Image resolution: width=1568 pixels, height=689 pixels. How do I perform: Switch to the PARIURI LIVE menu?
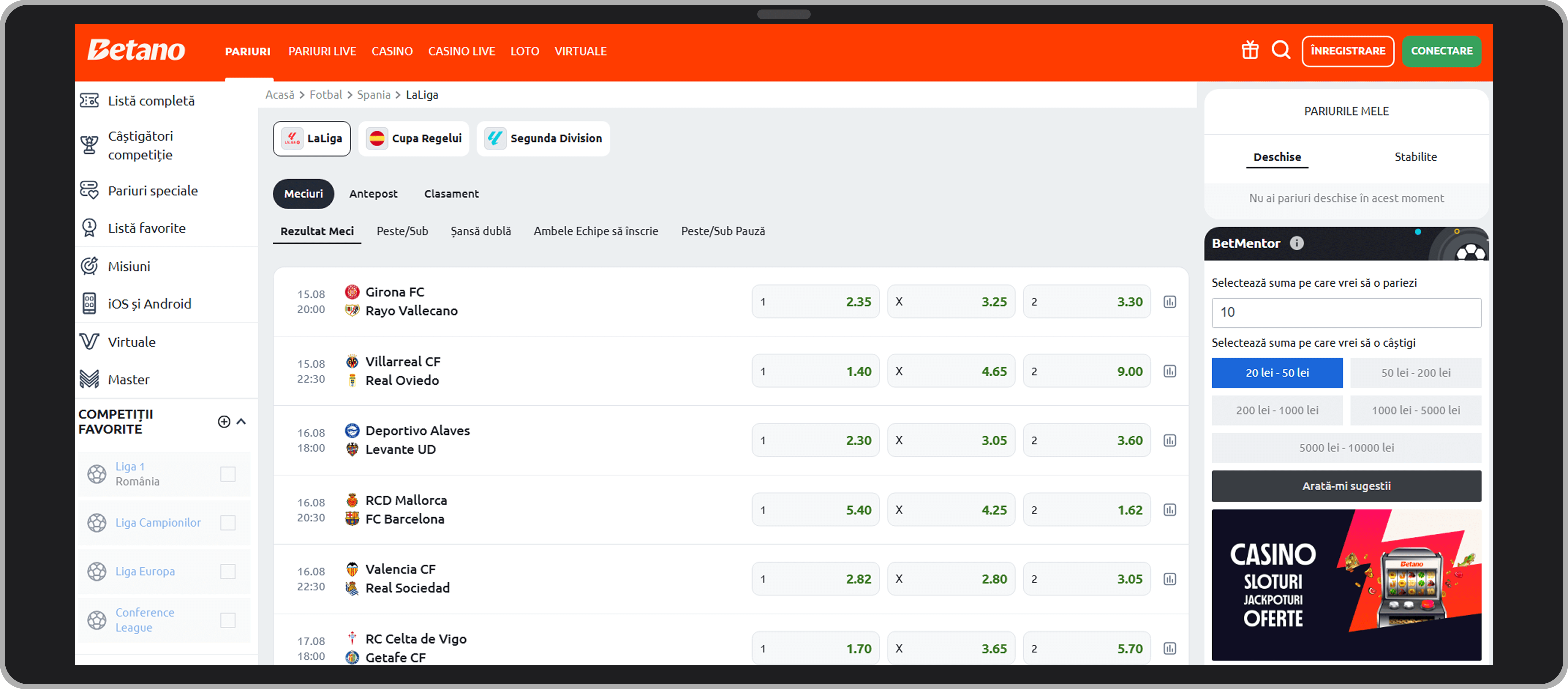tap(322, 51)
